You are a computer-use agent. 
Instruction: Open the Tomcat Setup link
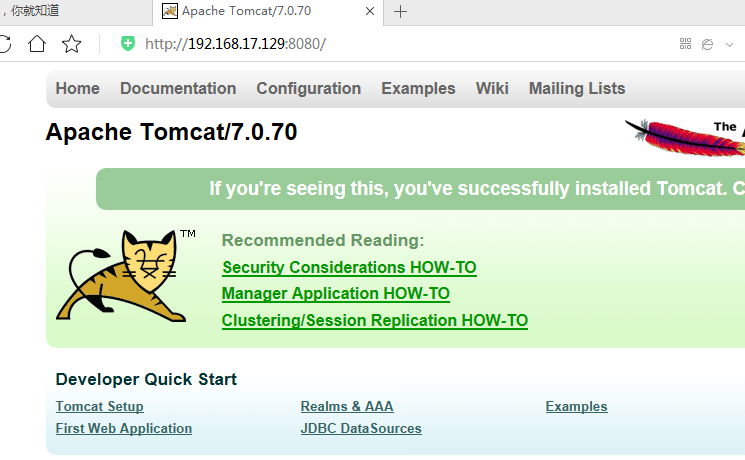pyautogui.click(x=99, y=406)
